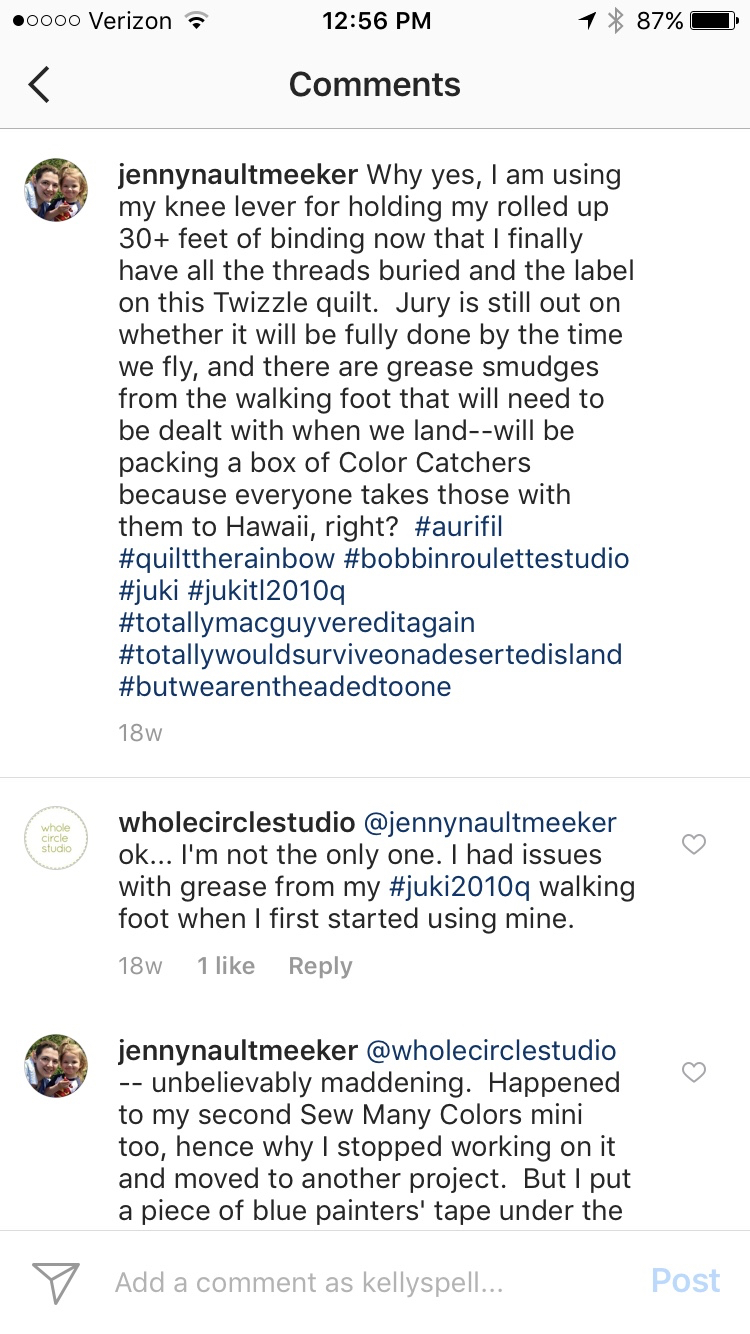Tap the battery icon in status bar
Viewport: 750px width, 1334px height.
[713, 21]
